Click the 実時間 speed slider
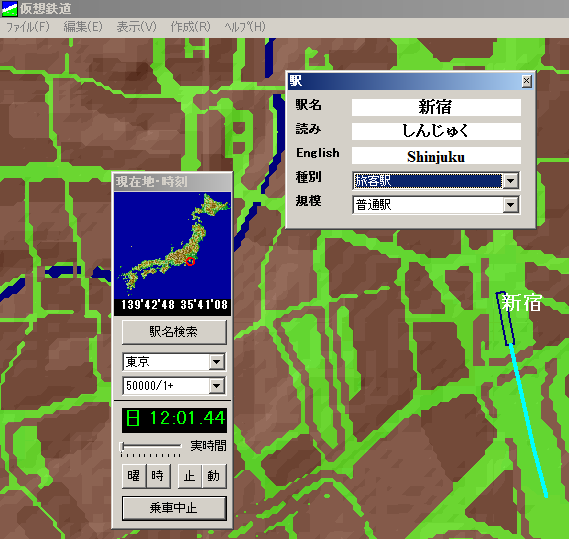 pos(151,446)
